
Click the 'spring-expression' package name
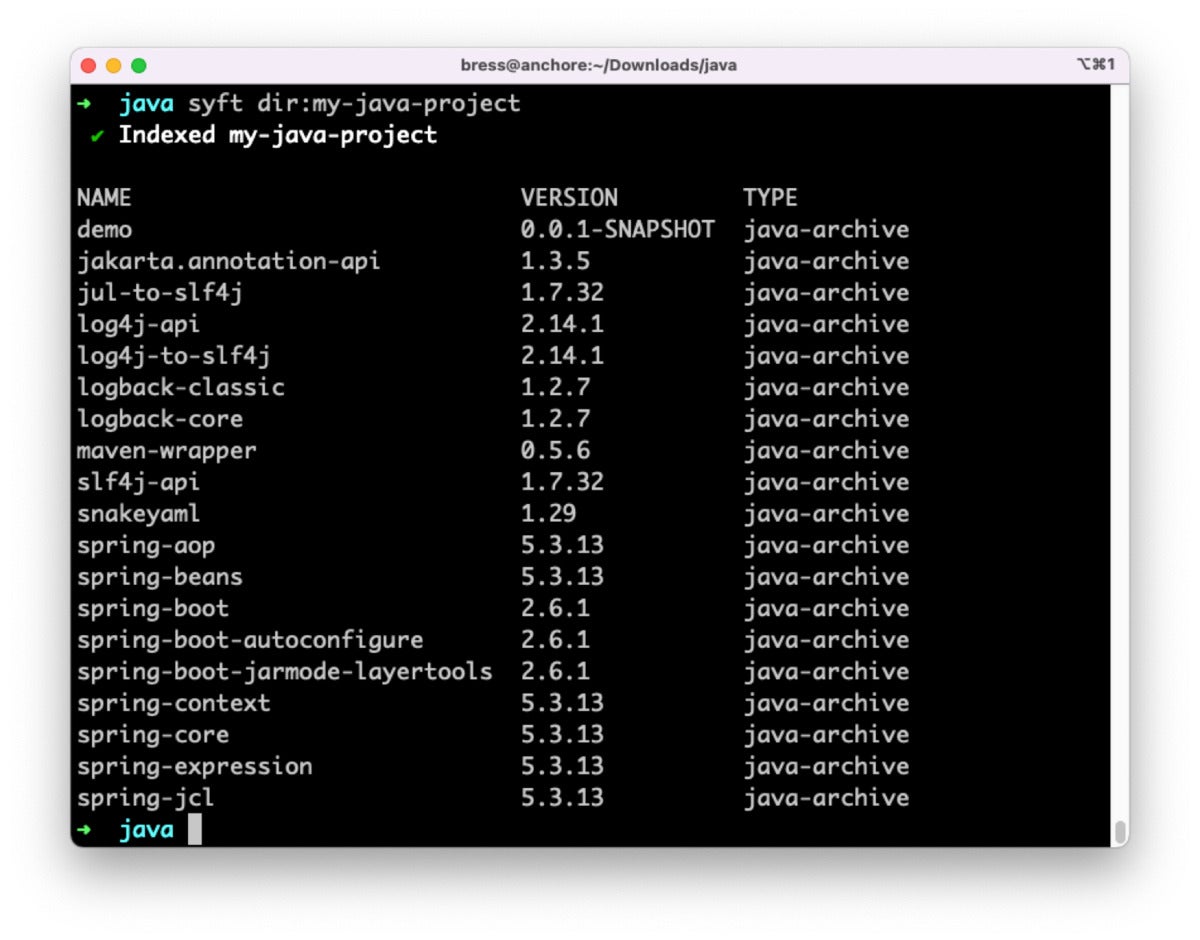click(x=195, y=767)
